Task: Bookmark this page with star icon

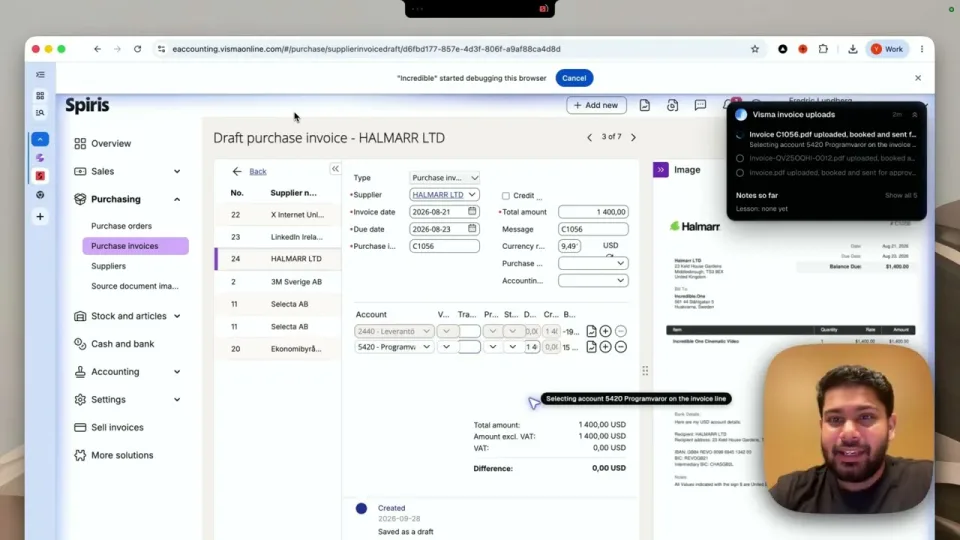Action: pyautogui.click(x=755, y=49)
